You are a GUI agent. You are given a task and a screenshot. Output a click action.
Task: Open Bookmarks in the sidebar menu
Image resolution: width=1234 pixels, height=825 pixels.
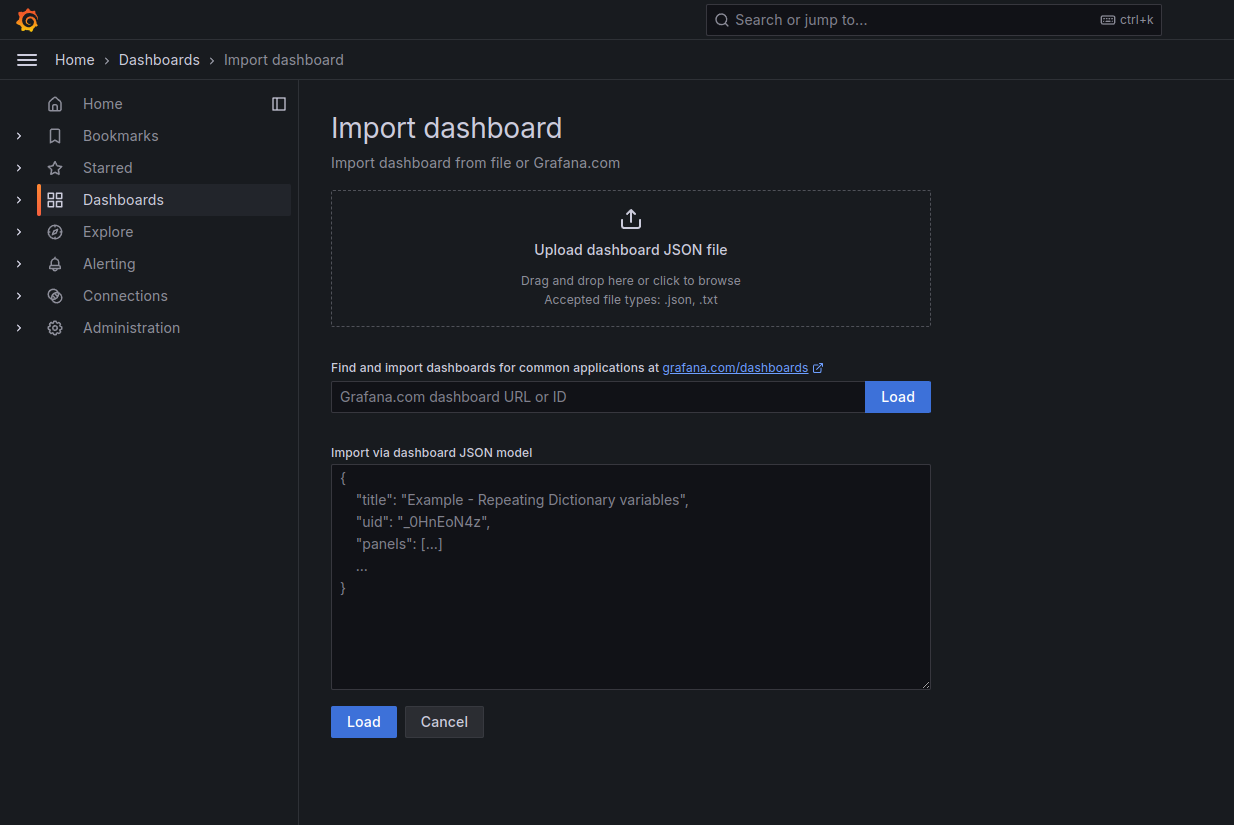(x=121, y=136)
